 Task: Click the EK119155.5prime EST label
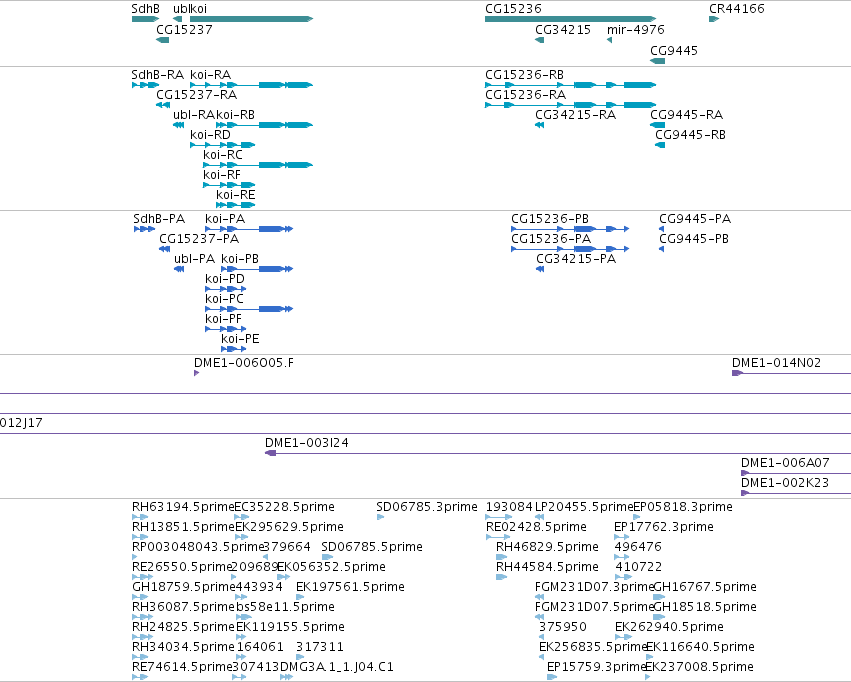290,628
